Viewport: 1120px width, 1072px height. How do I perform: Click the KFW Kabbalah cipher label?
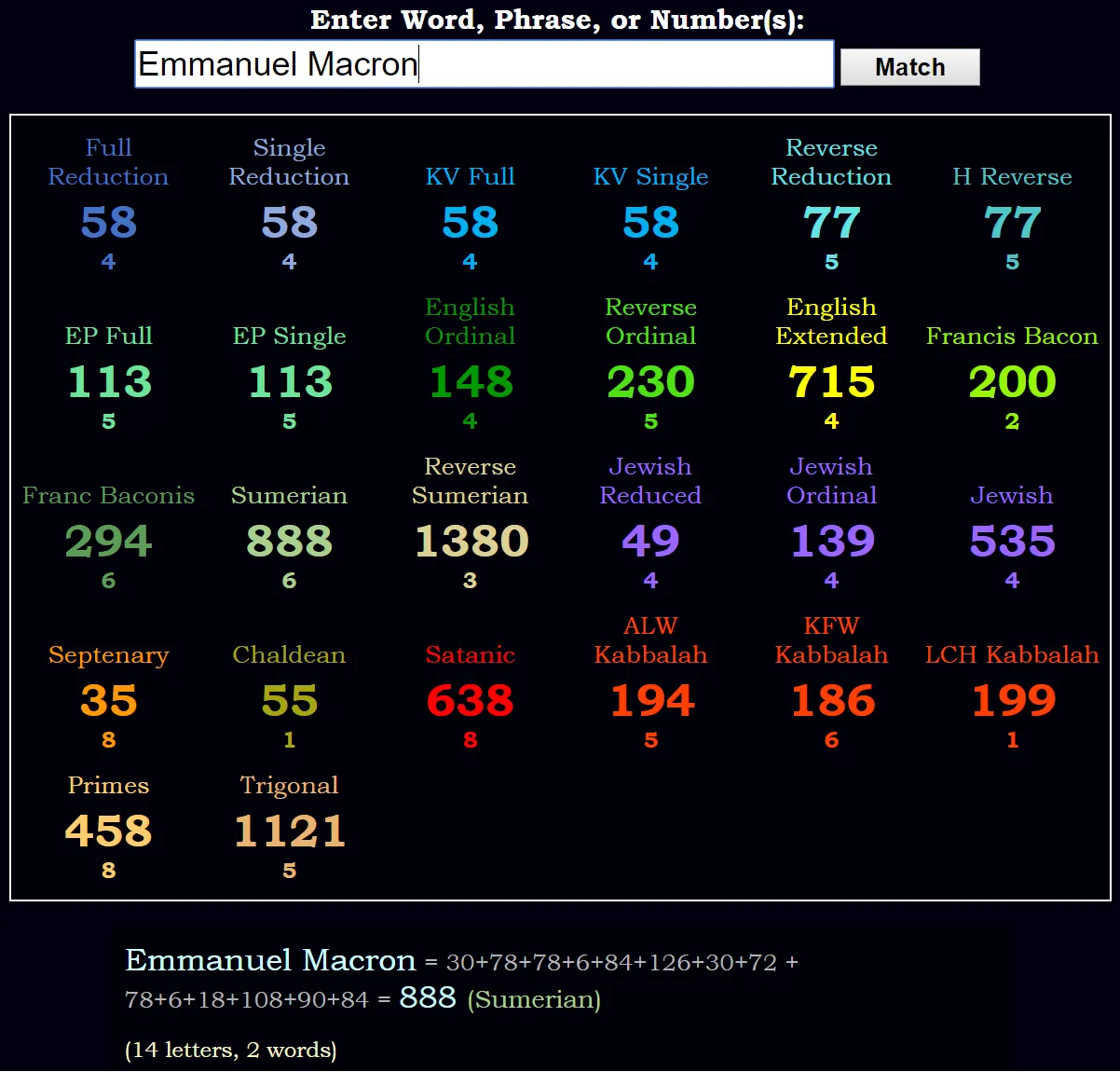tap(831, 640)
